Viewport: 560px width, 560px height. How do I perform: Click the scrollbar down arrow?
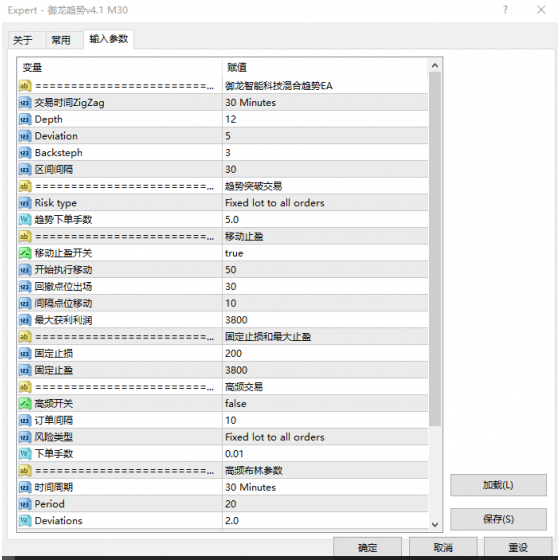click(x=435, y=524)
